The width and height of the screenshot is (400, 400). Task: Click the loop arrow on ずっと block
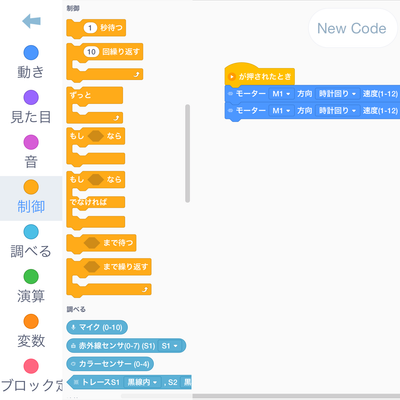point(116,118)
